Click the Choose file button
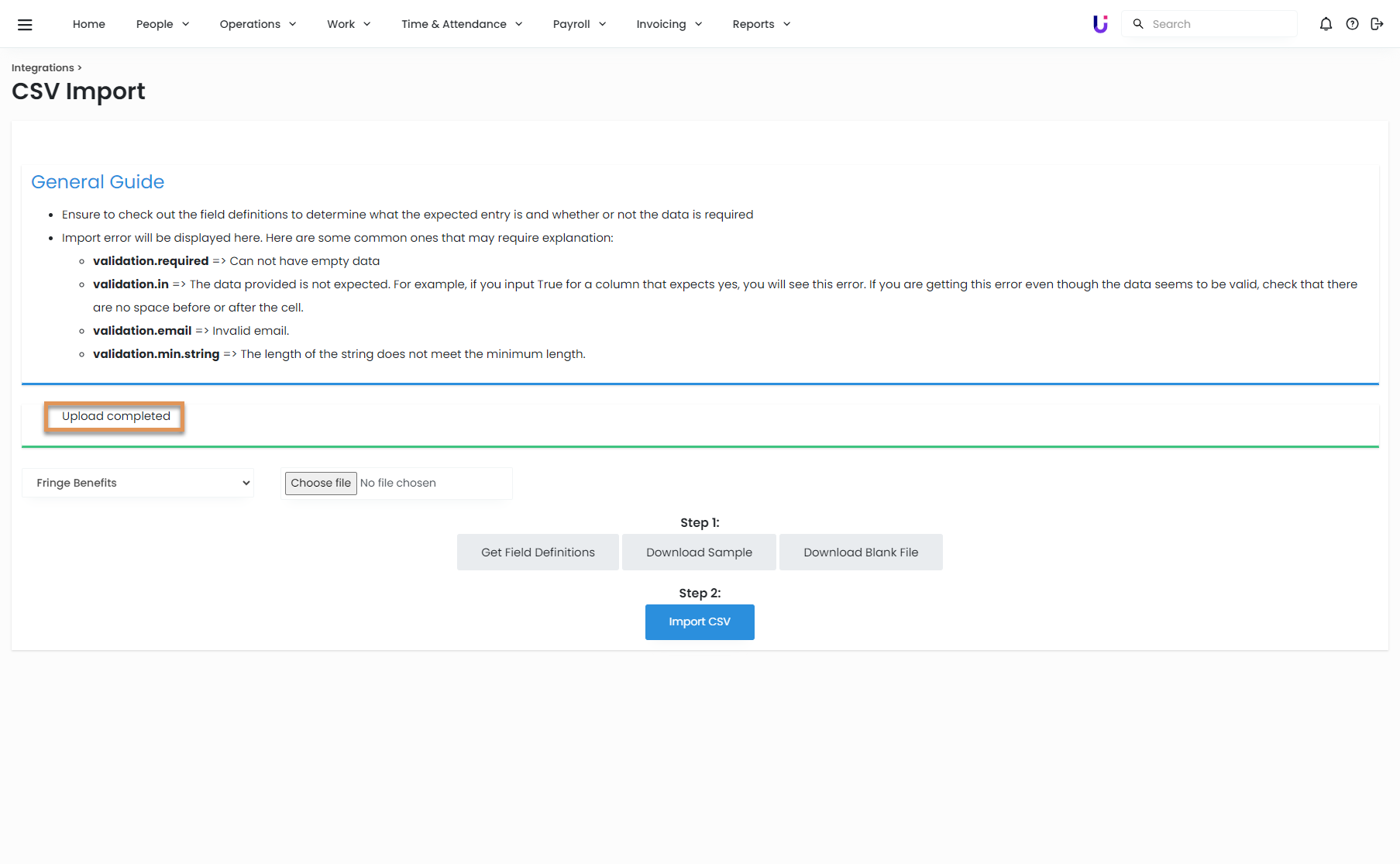Viewport: 1400px width, 864px height. point(321,483)
